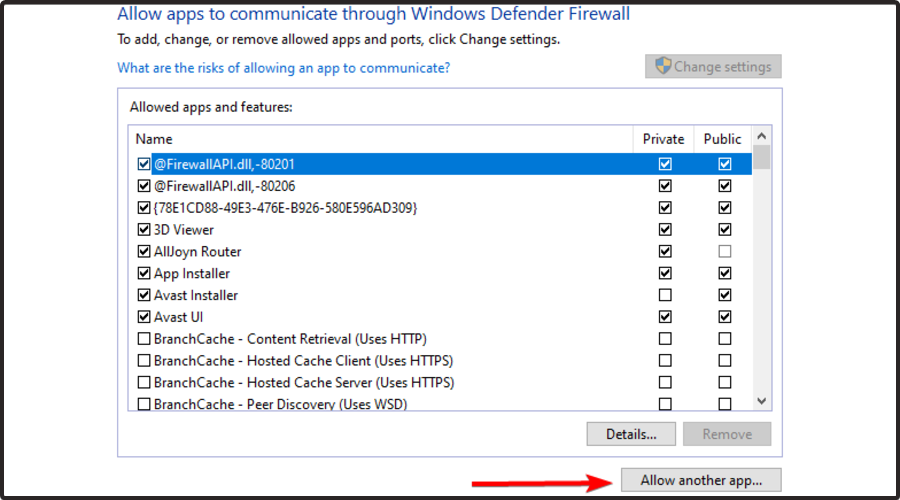Toggle Avast UI name checkbox
900x500 pixels.
point(144,318)
